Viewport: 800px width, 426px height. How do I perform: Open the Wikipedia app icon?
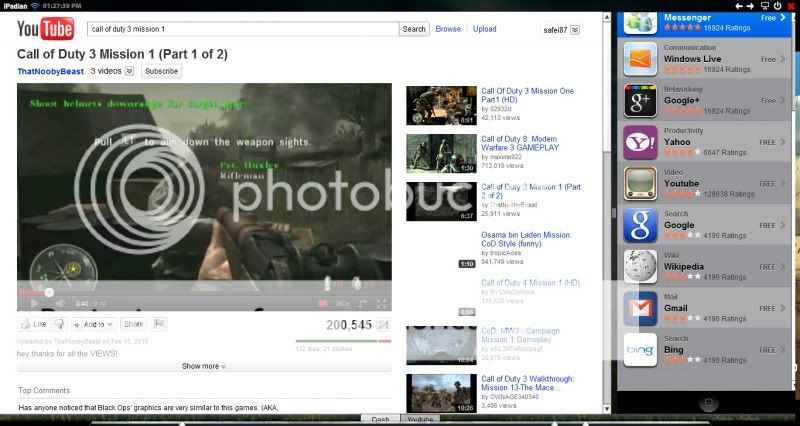pos(640,266)
